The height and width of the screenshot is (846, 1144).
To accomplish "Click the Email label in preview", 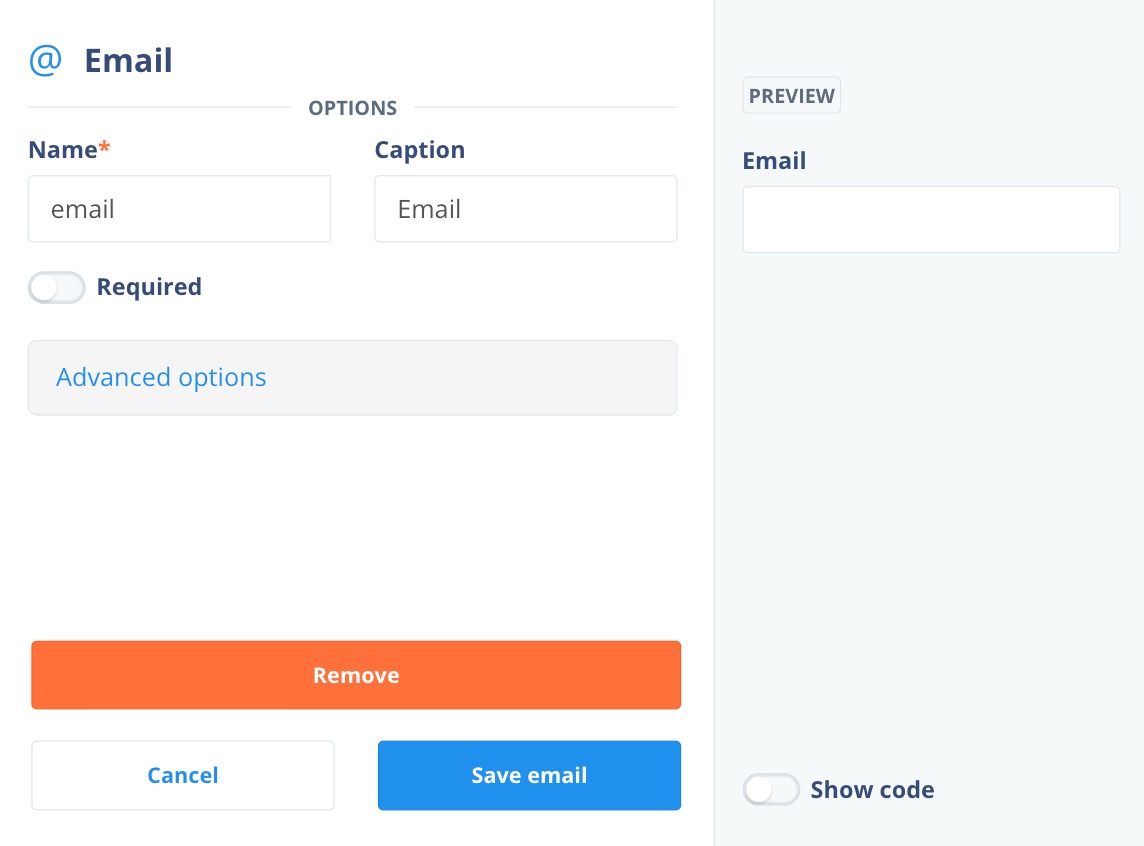I will point(774,160).
